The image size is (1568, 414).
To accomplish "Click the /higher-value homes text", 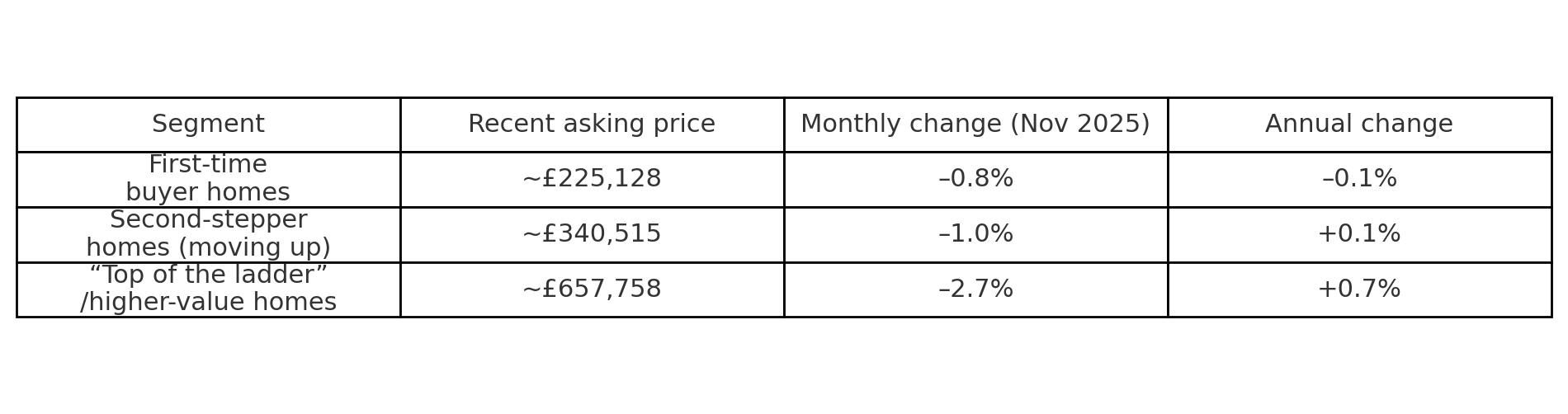I will coord(208,303).
